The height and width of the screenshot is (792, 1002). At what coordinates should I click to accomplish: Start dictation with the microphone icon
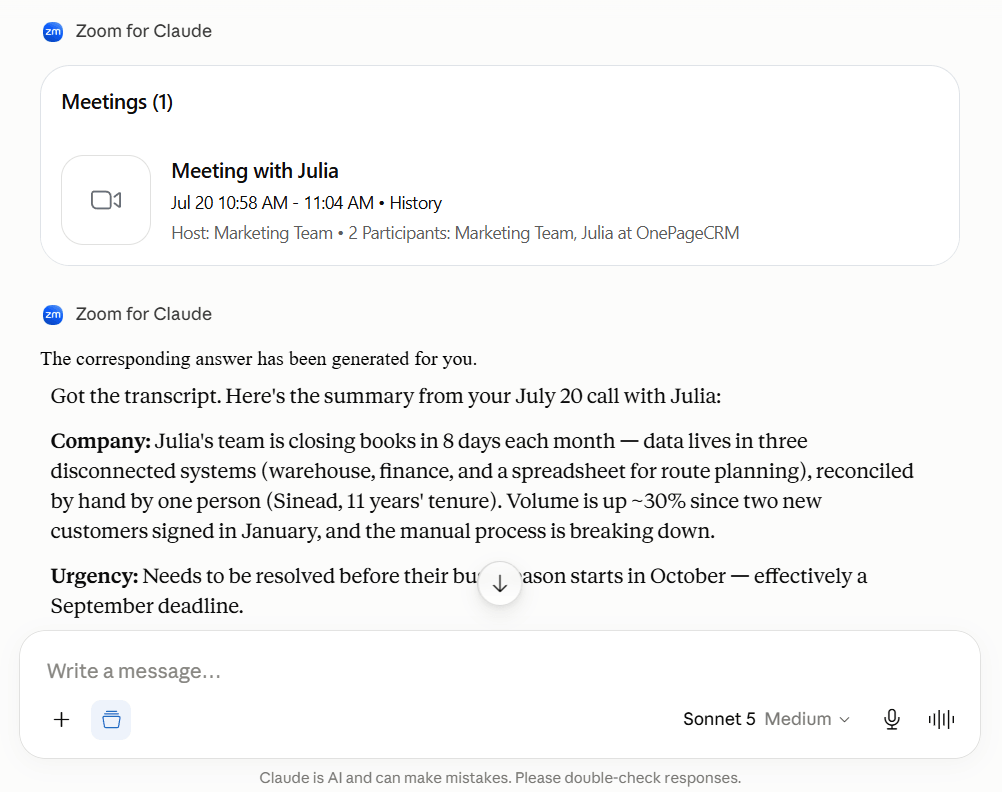pyautogui.click(x=892, y=720)
